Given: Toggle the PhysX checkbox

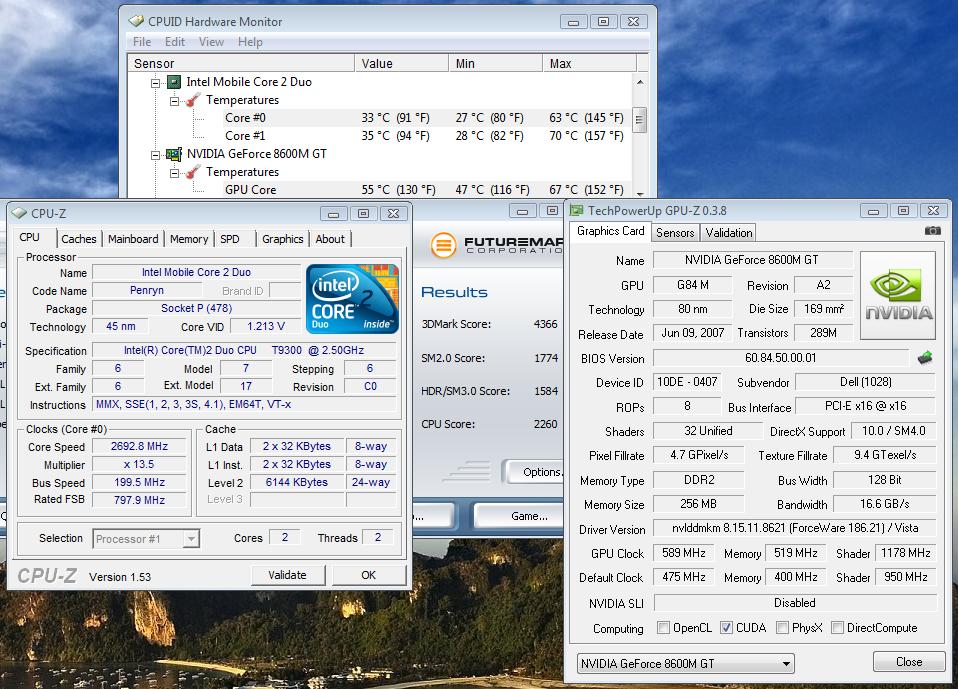Looking at the screenshot, I should 782,627.
